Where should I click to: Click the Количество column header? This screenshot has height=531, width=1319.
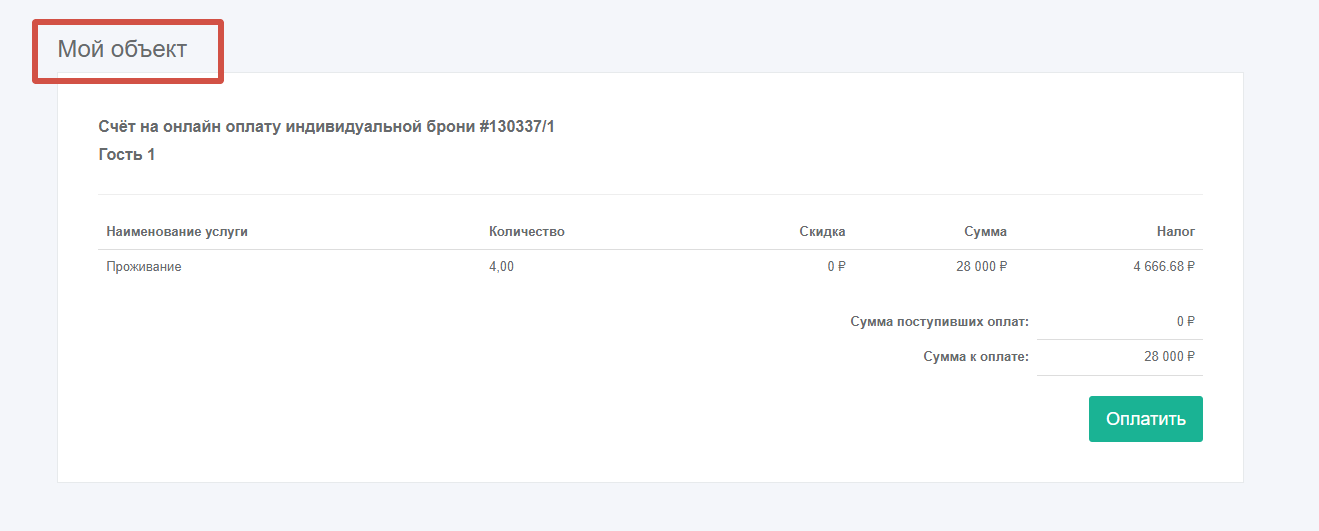[527, 232]
